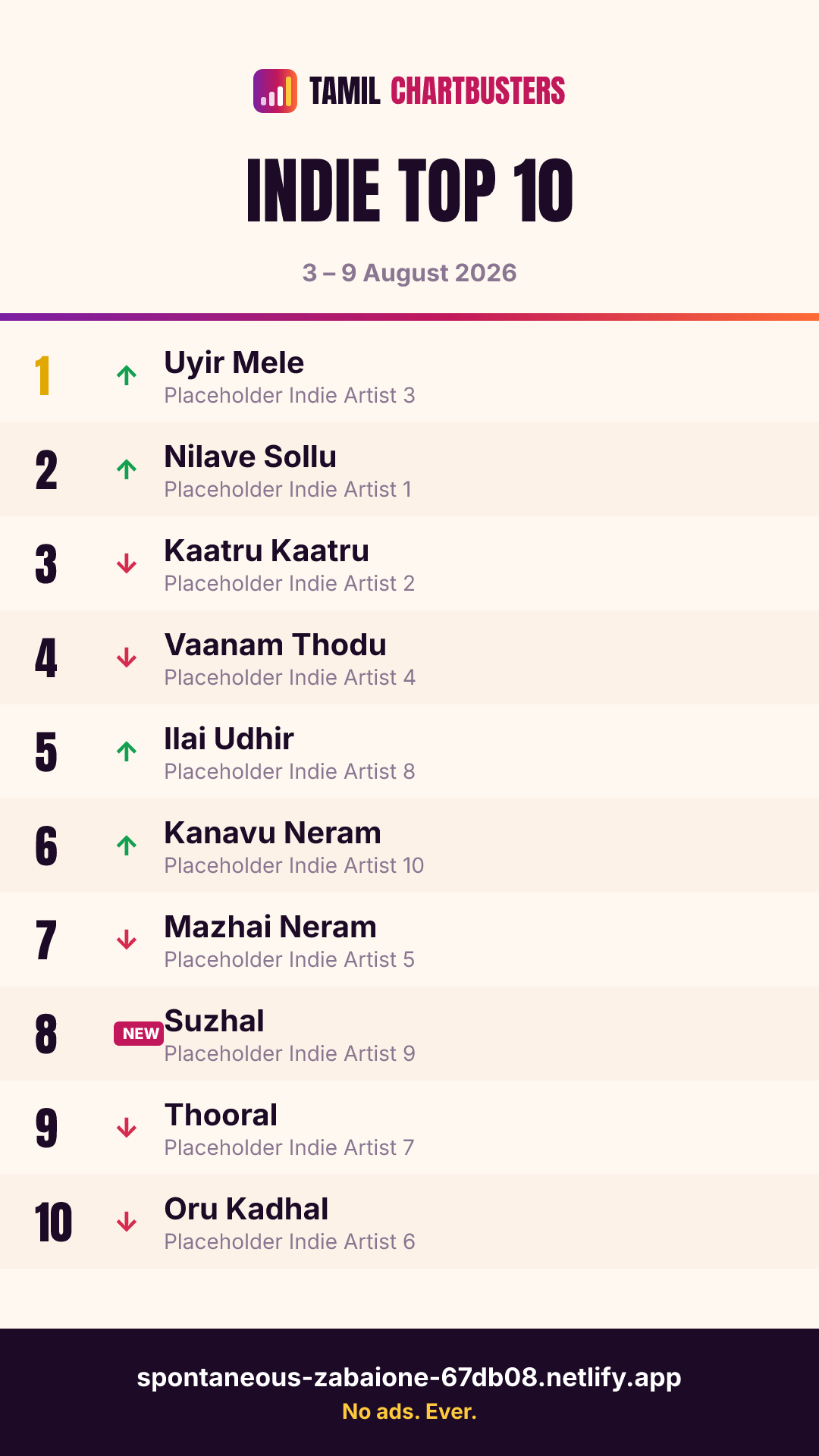Click the gradient divider line under the date
Screen dimensions: 819x1456
[409, 317]
